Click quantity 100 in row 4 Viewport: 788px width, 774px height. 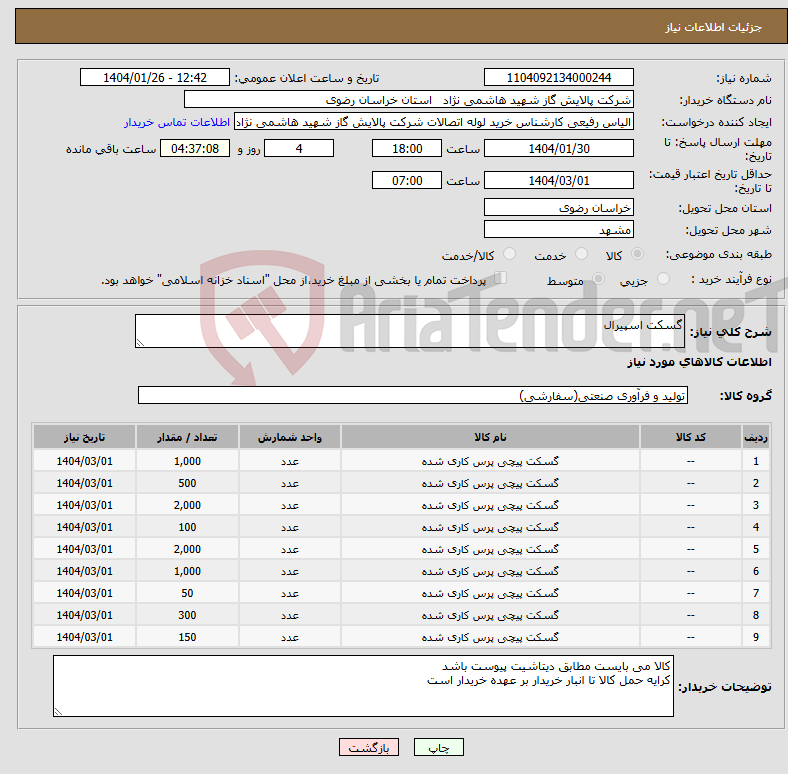(x=187, y=527)
